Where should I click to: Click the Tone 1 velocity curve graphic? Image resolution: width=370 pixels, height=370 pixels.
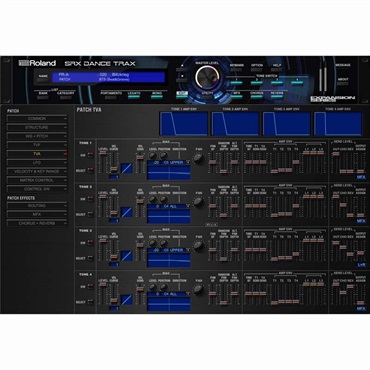[x=126, y=168]
